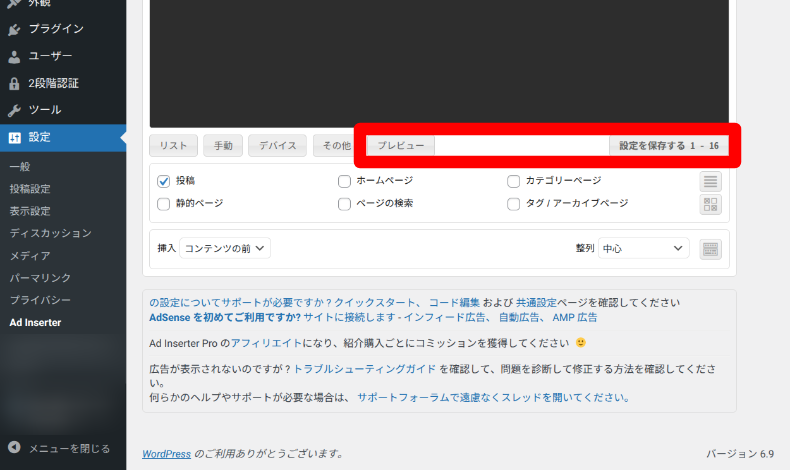Click the lock icon beside 2段階認証
790x470 pixels.
14,84
